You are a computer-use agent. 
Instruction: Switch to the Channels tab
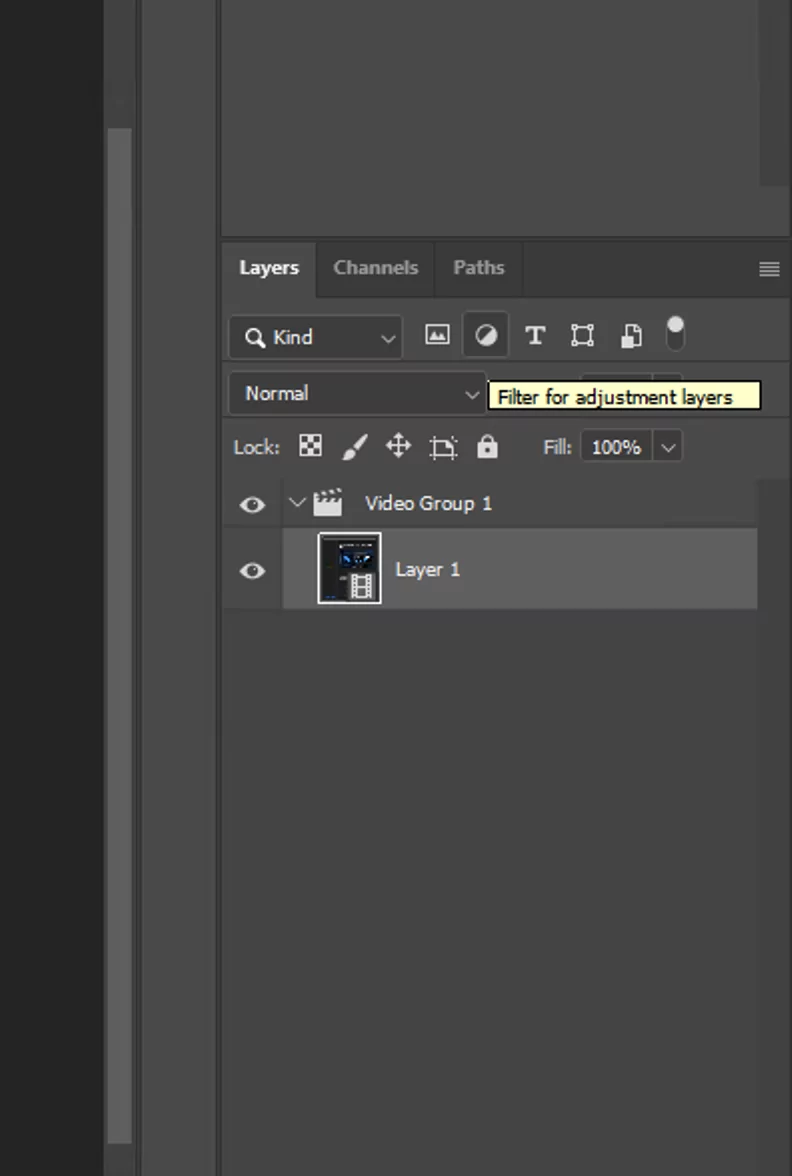point(375,268)
